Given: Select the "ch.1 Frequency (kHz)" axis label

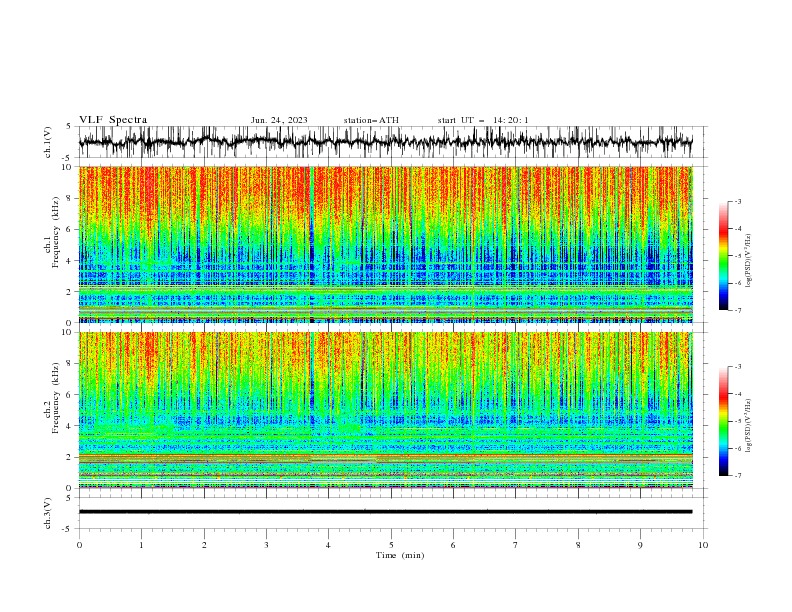Looking at the screenshot, I should click(52, 231).
